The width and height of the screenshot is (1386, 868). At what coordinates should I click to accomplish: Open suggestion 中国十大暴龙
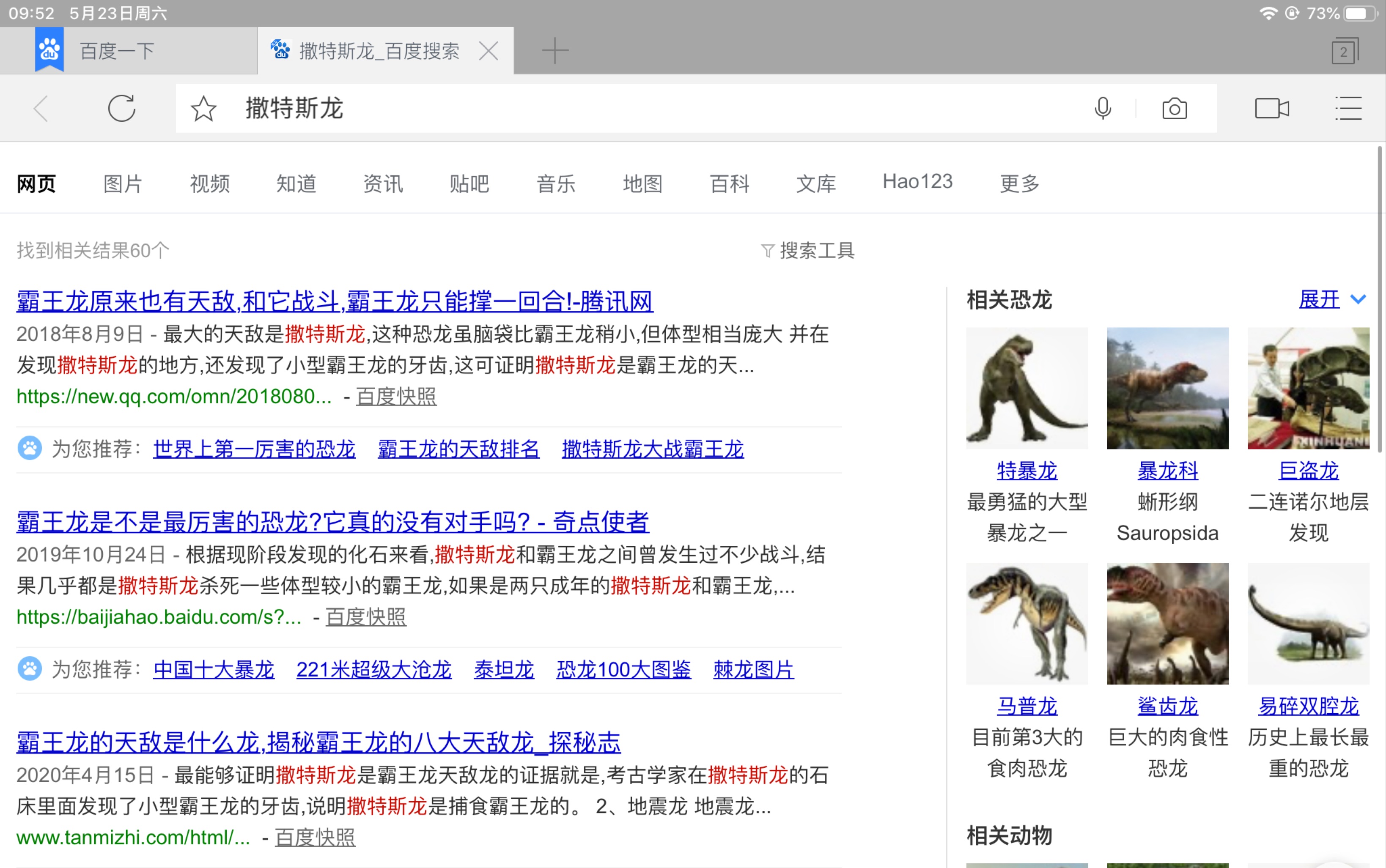coord(214,669)
